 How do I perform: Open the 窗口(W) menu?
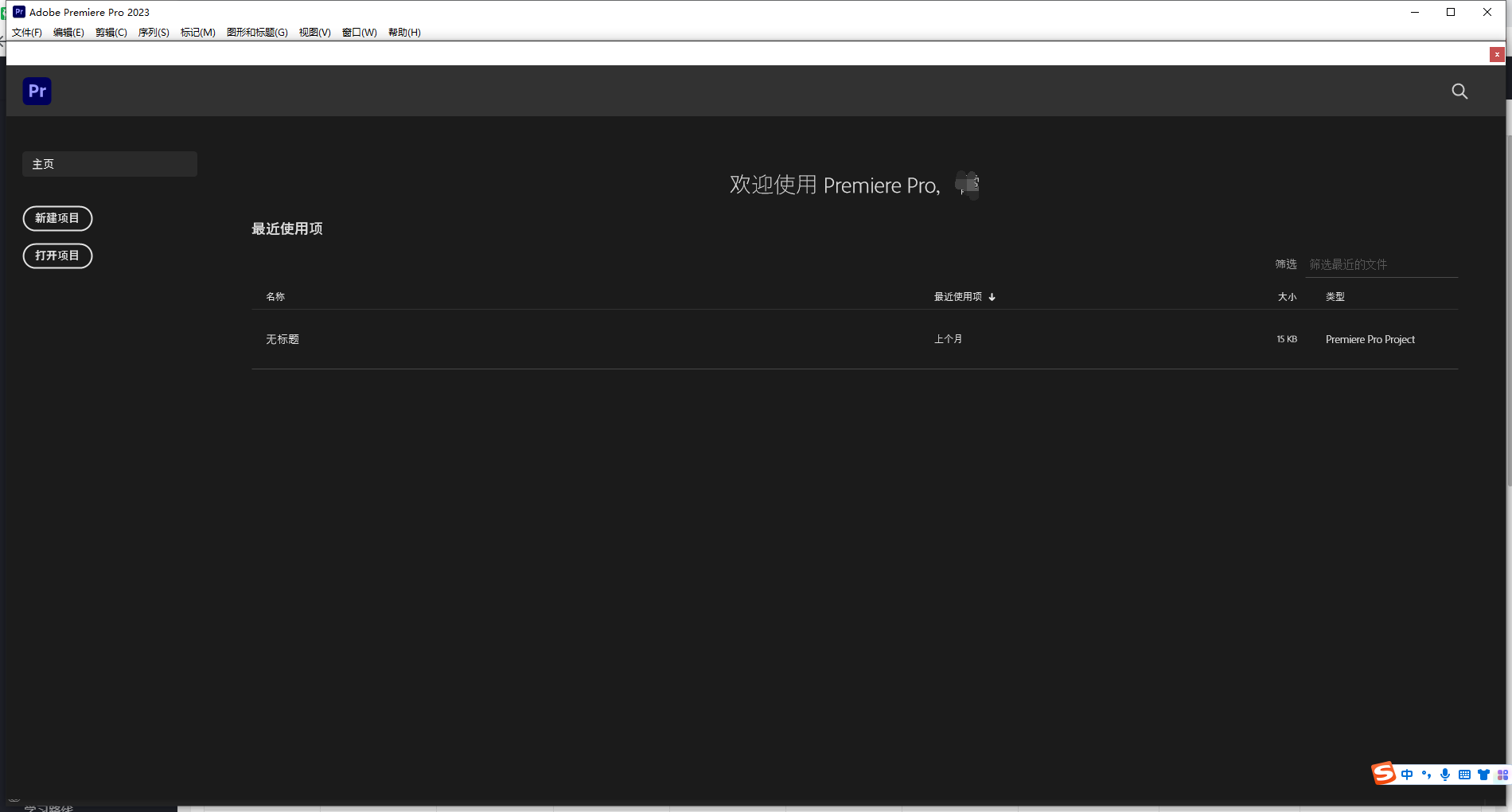(359, 33)
